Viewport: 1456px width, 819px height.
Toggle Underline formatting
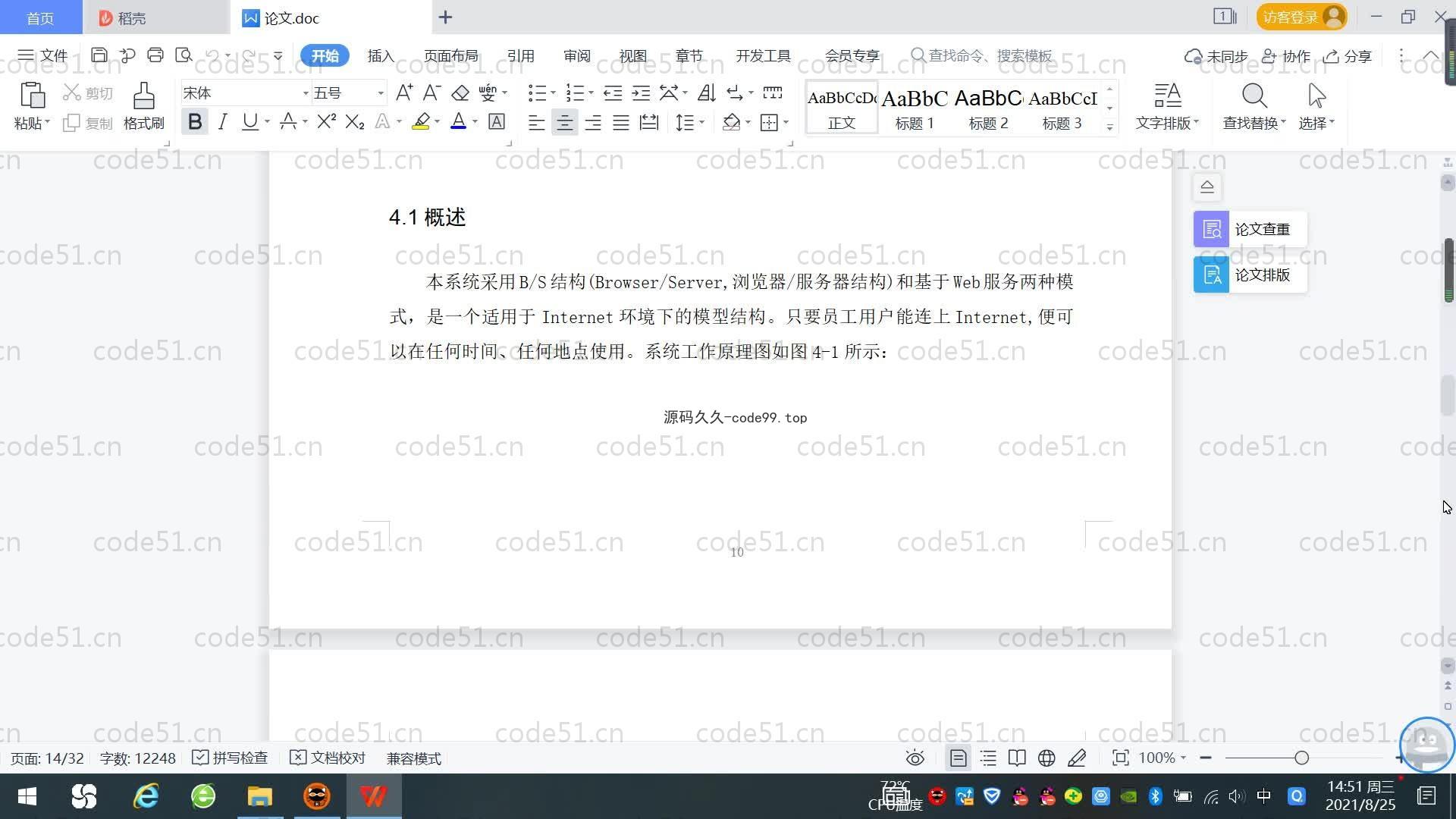249,121
